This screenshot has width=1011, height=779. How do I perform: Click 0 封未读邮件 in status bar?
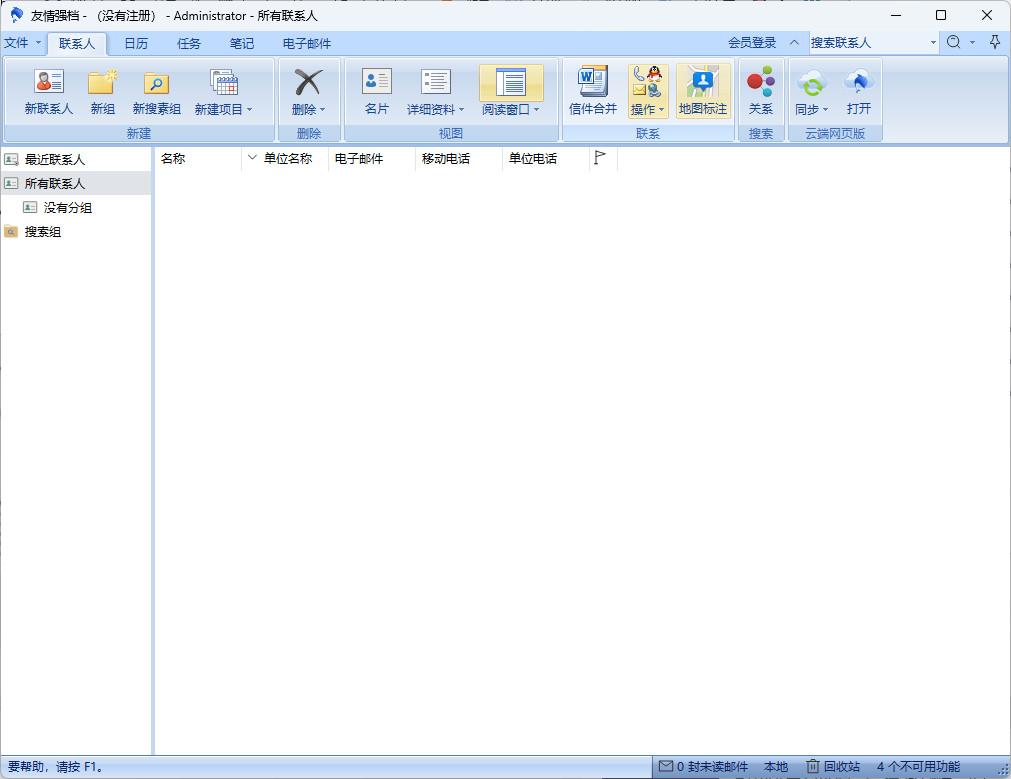(x=703, y=767)
